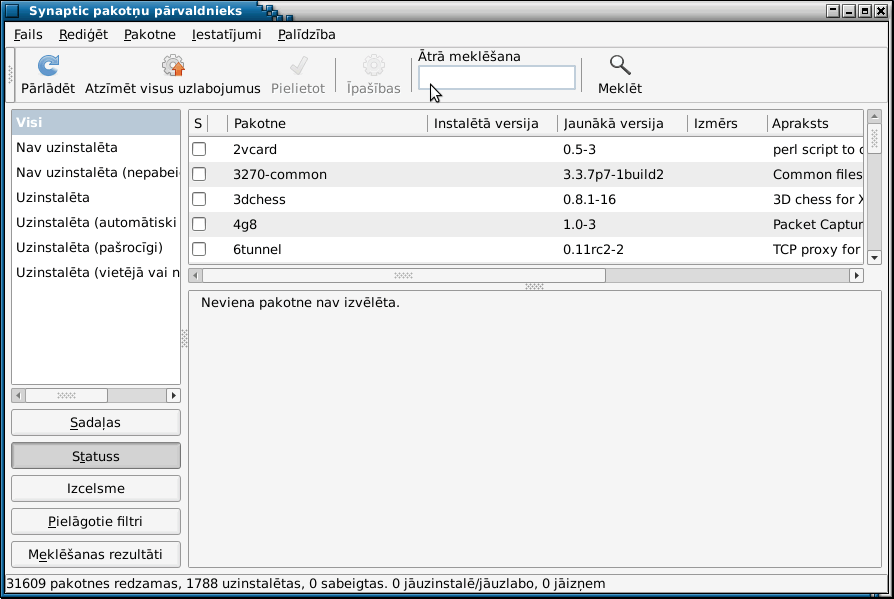Sort by the Pakotne column header

[x=327, y=123]
